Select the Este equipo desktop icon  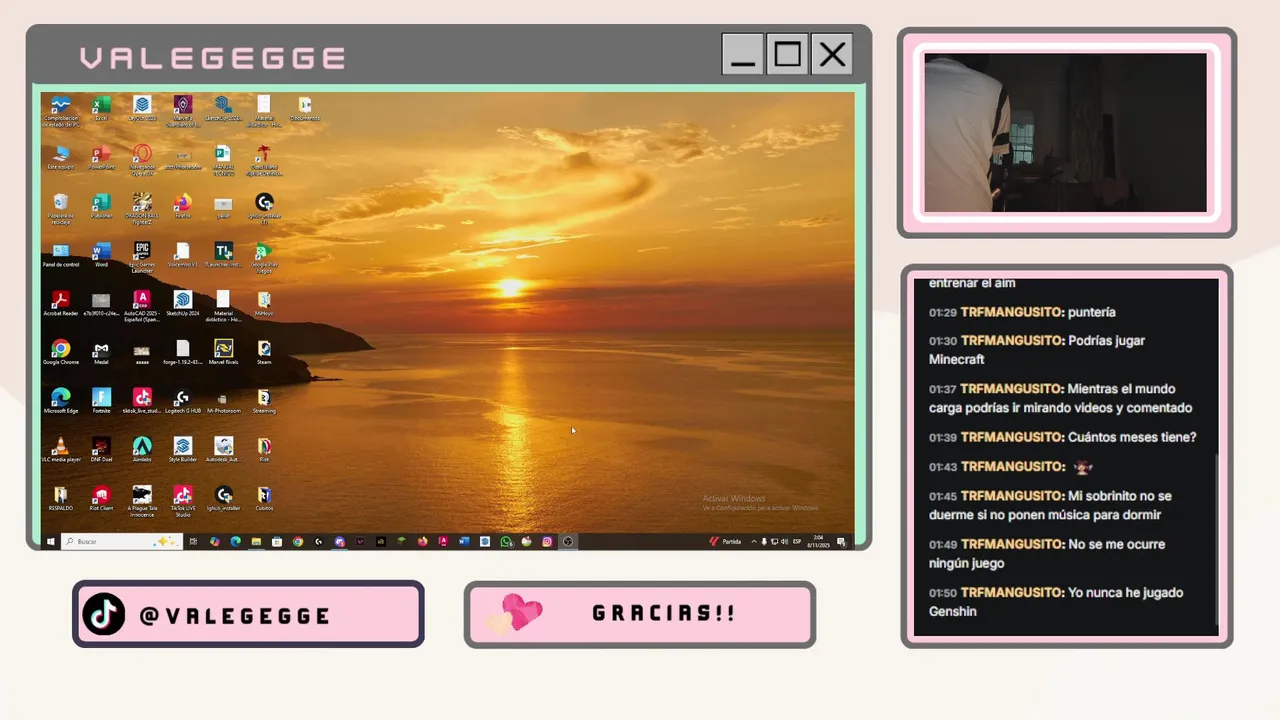coord(61,157)
